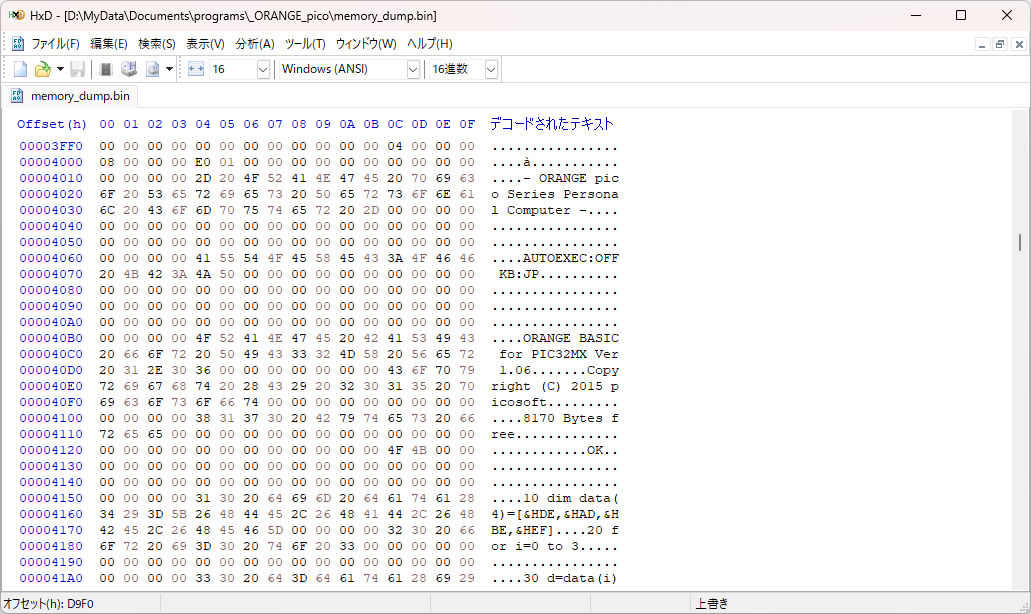Expand the arrow beside the disk image icon
This screenshot has width=1031, height=614.
(x=169, y=69)
